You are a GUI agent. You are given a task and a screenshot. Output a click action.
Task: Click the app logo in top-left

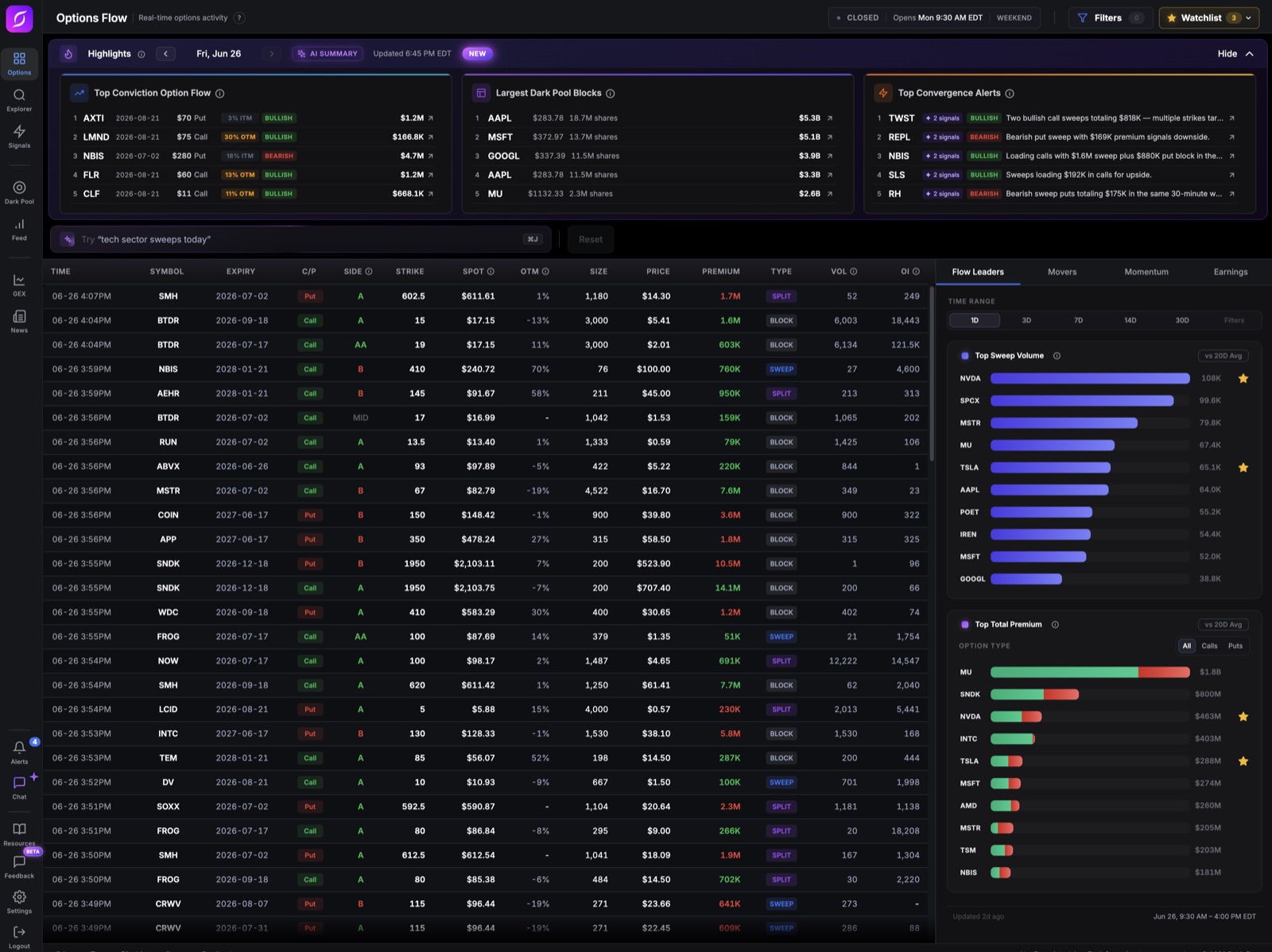coord(19,18)
